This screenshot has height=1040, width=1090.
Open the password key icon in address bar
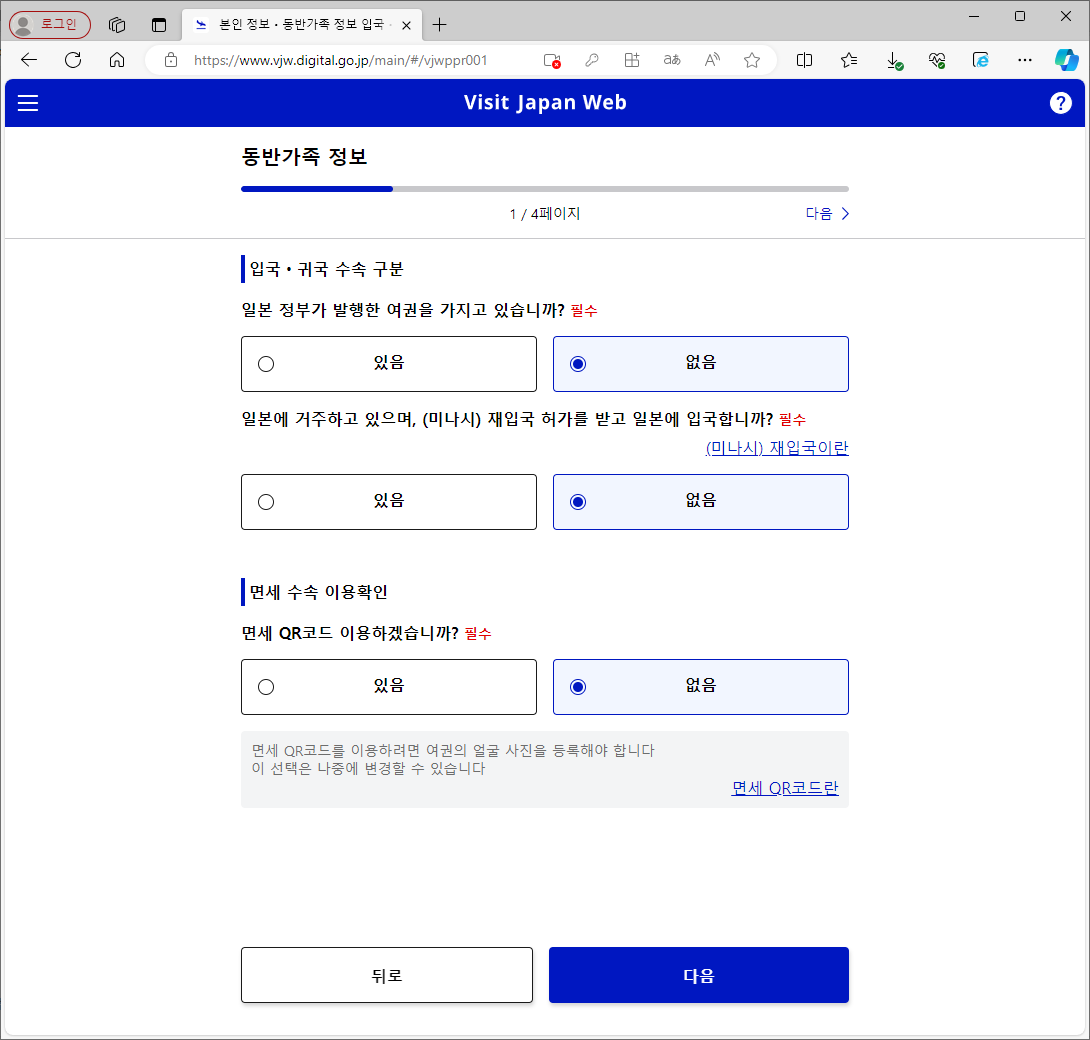[x=592, y=60]
